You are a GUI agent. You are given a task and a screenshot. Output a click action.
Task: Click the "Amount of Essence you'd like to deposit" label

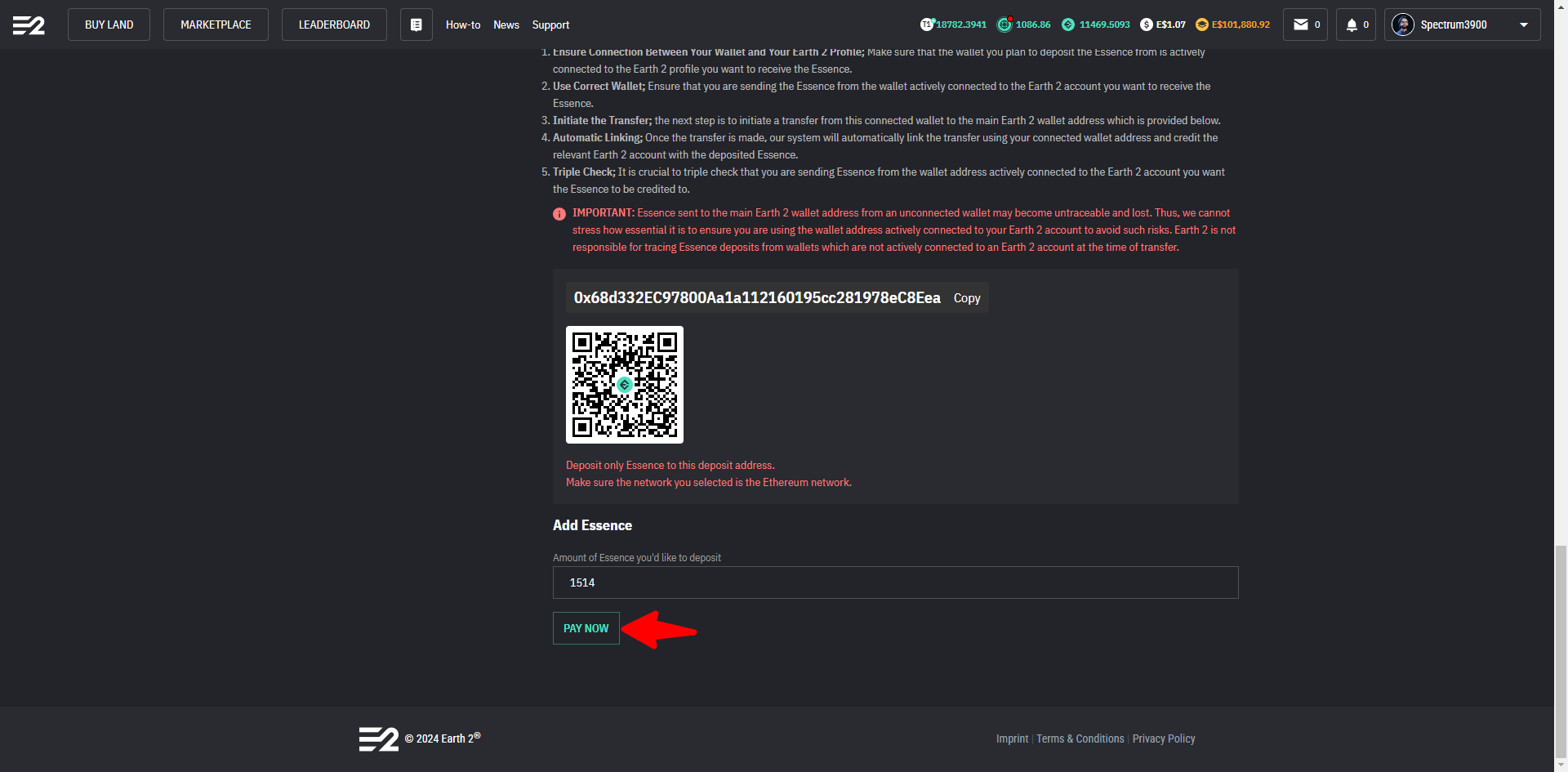coord(637,558)
